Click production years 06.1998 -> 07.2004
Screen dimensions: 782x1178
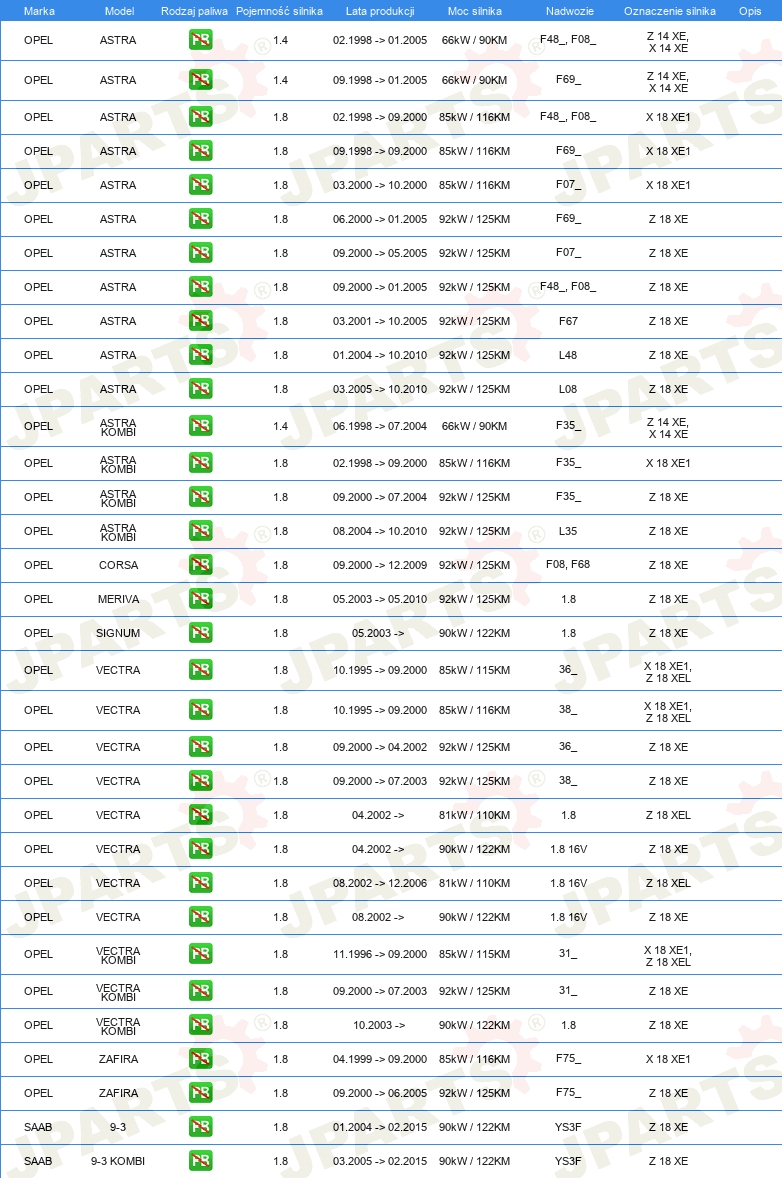pos(380,426)
